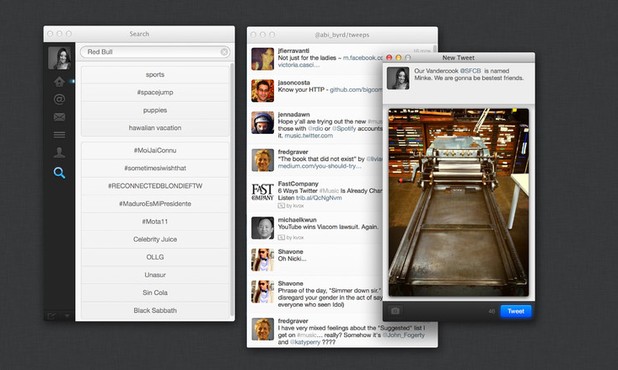
Task: Click the @John_Fogerty mention
Action: (404, 335)
